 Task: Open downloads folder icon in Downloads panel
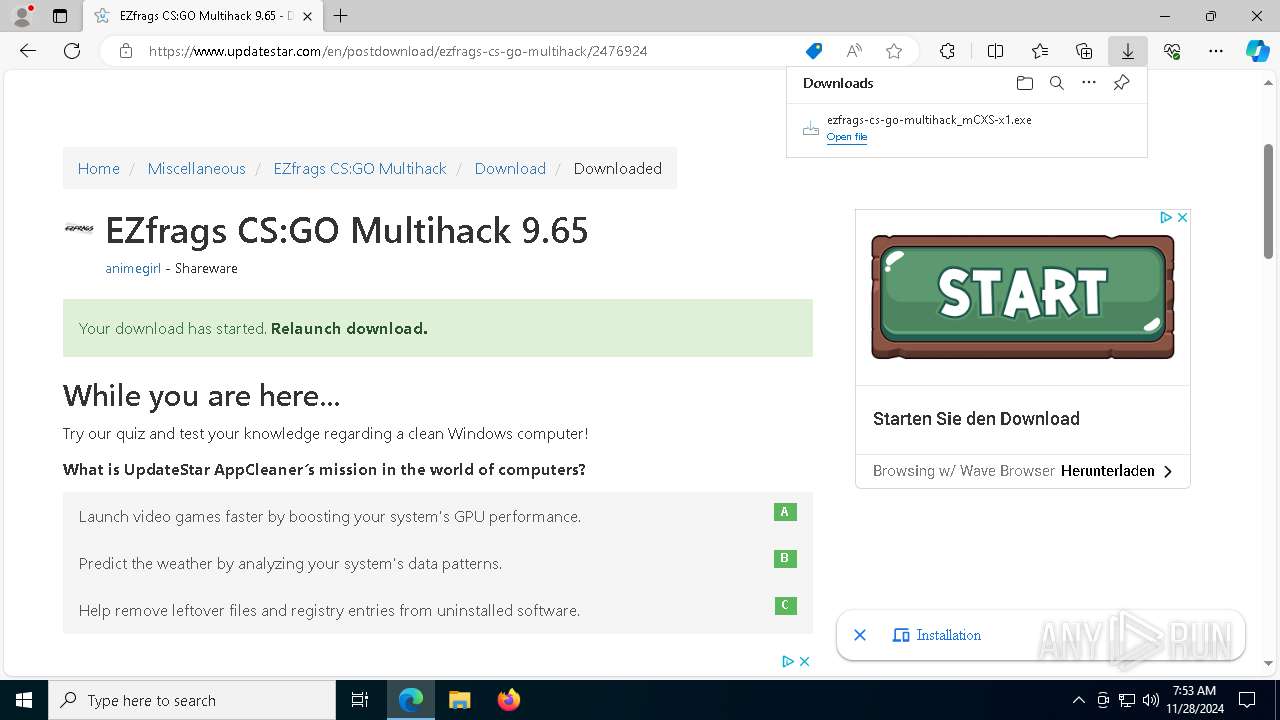pos(1025,83)
